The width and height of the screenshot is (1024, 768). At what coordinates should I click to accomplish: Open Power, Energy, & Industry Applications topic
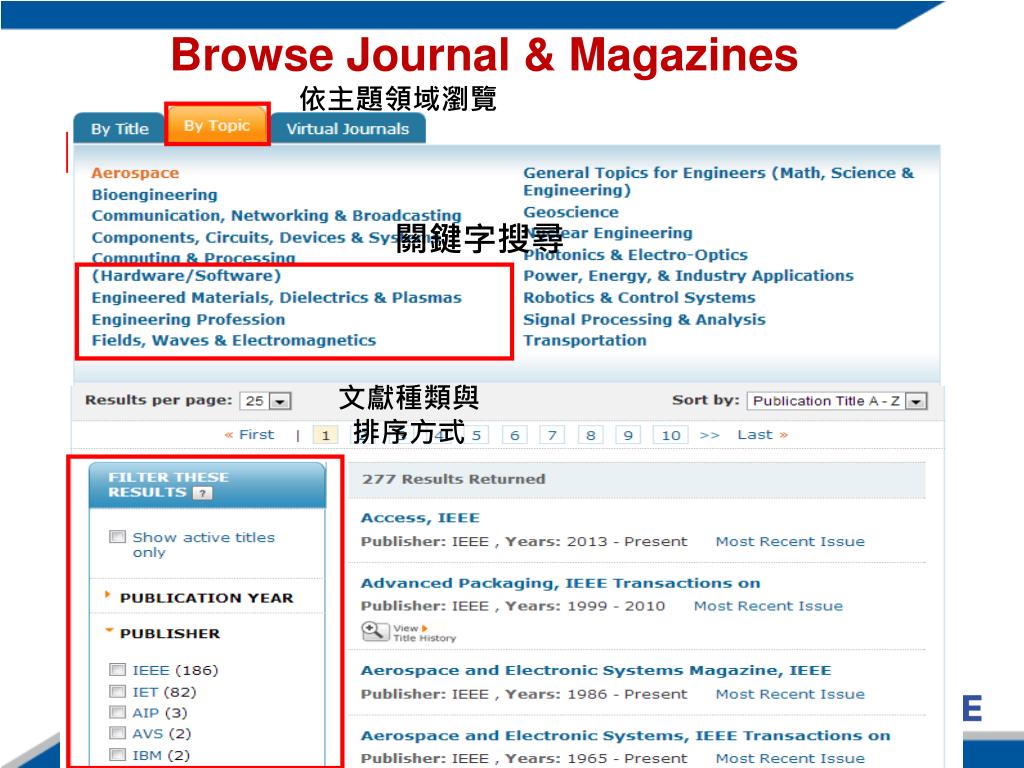click(x=688, y=276)
